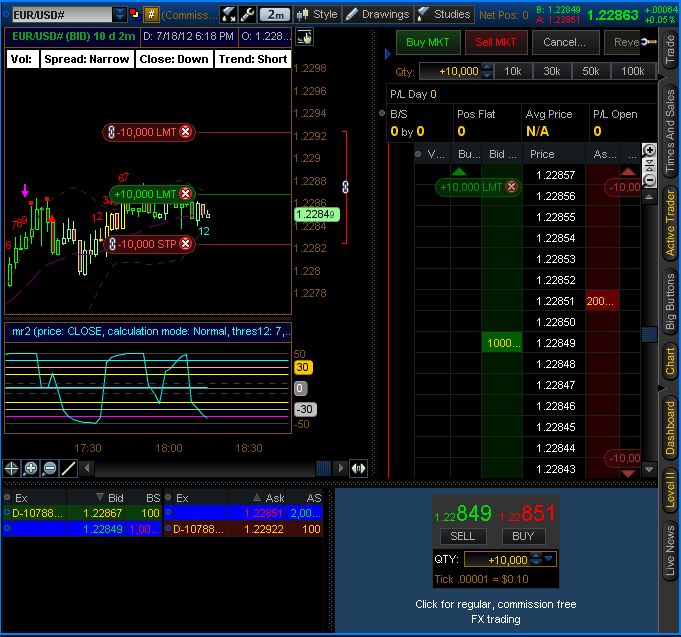Click link icon on -10,000 LMT order bubble

tap(111, 132)
